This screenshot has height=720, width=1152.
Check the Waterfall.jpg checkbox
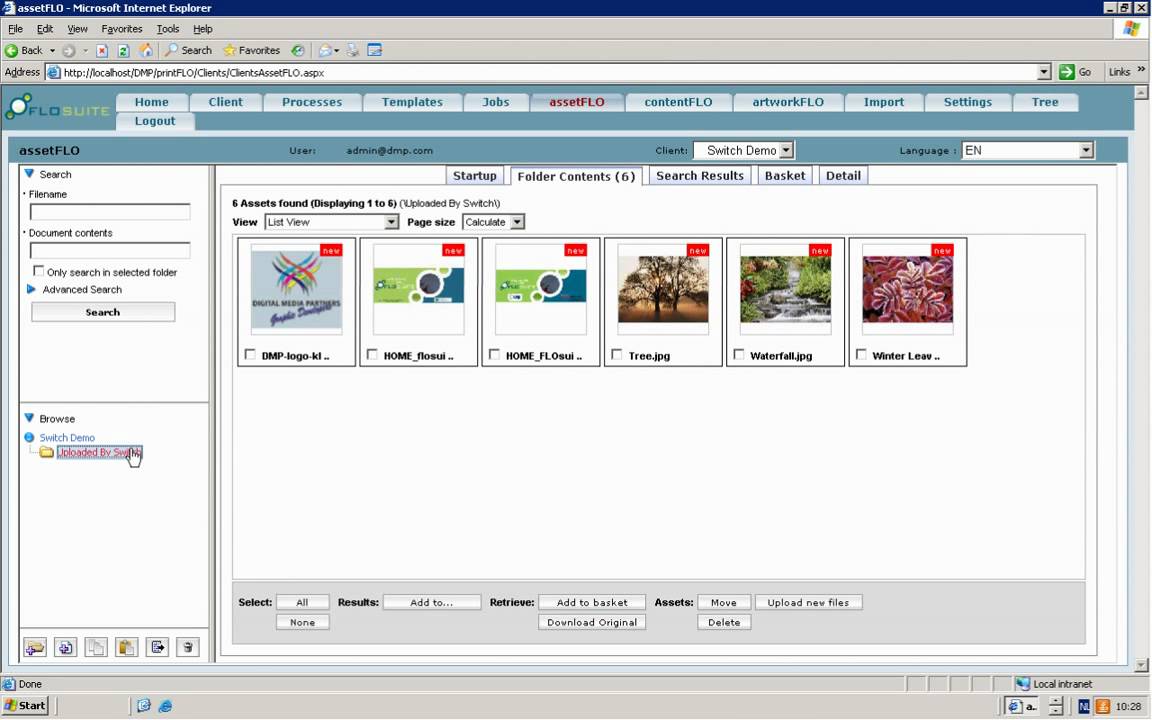(738, 355)
